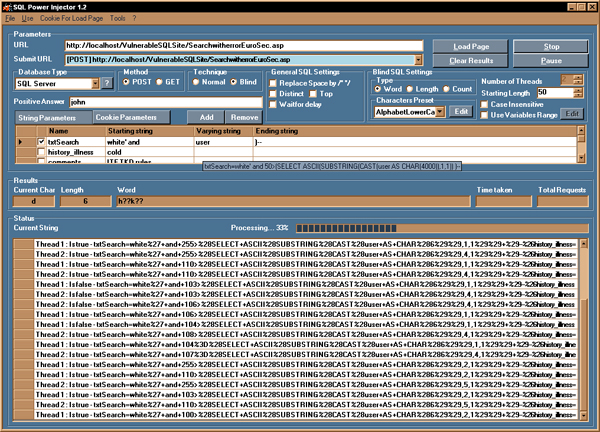Click the 'white' and' starting string cell

[149, 142]
